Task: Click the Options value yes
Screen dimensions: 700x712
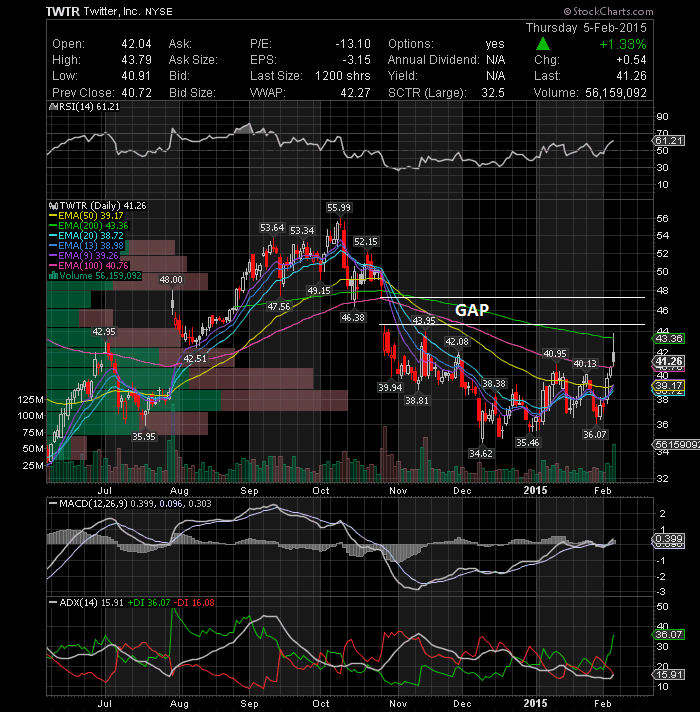Action: 495,44
